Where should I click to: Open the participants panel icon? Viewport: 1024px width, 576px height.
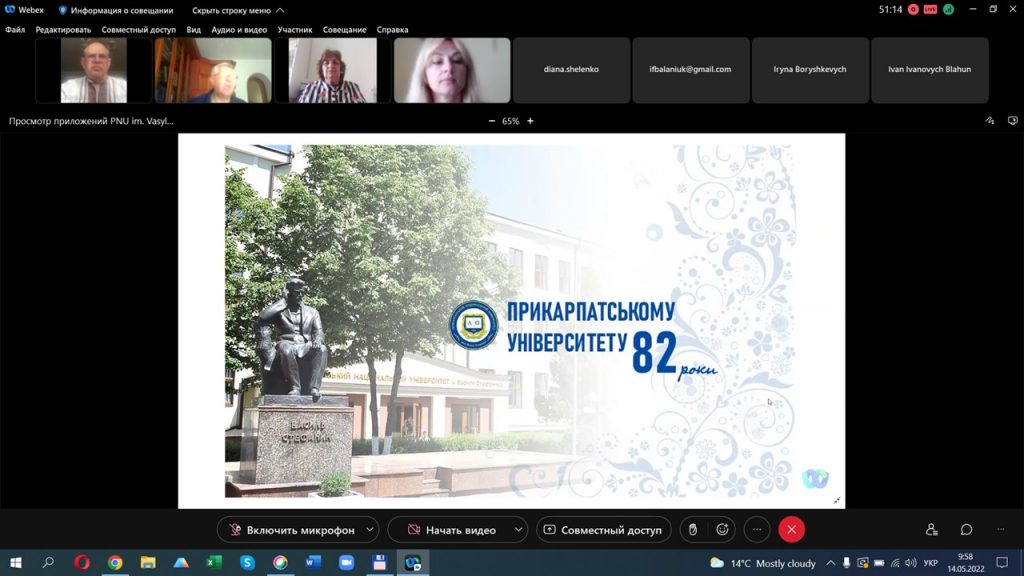[x=932, y=529]
